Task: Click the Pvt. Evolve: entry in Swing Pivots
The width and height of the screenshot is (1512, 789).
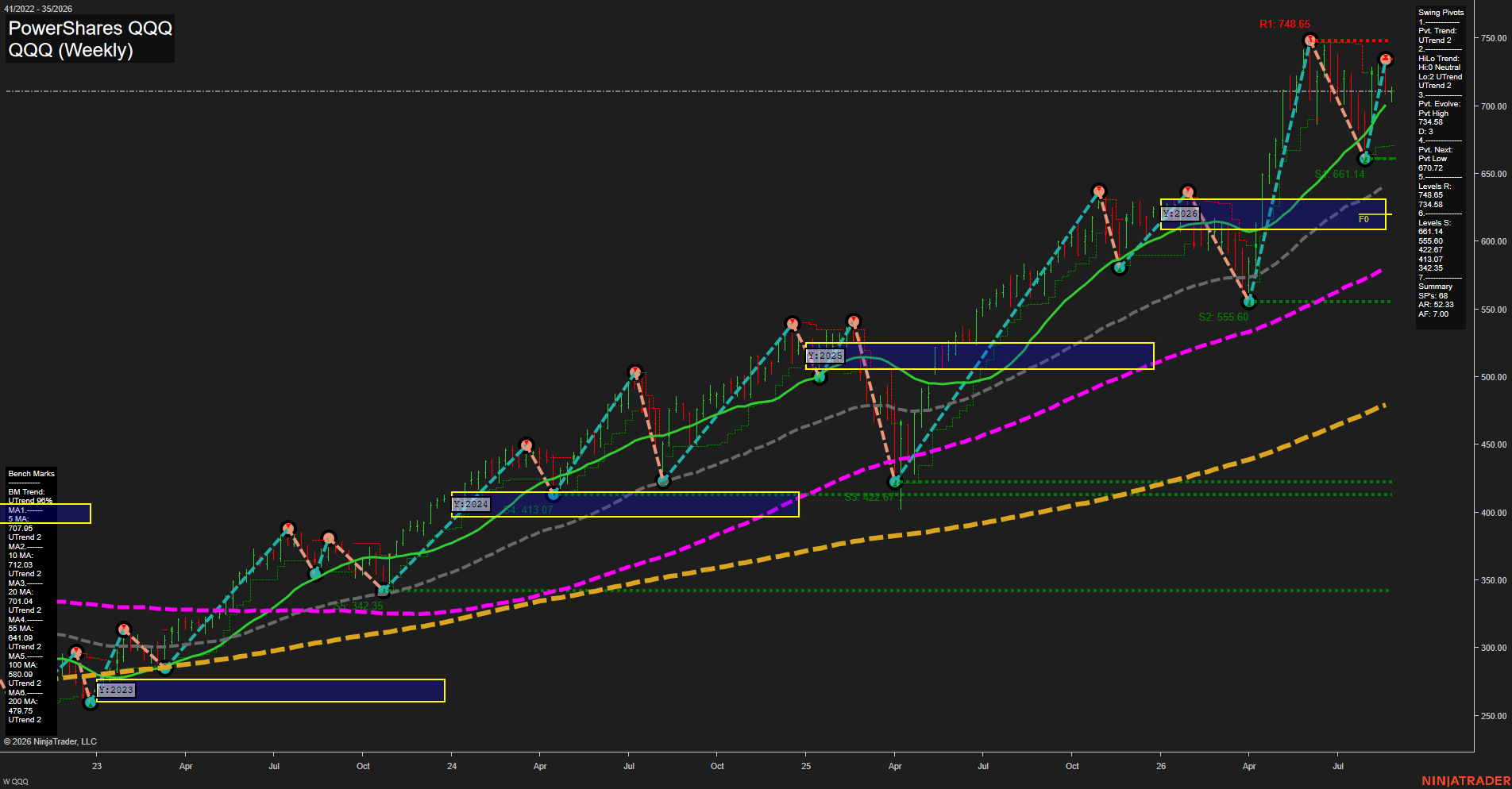Action: pos(1439,104)
